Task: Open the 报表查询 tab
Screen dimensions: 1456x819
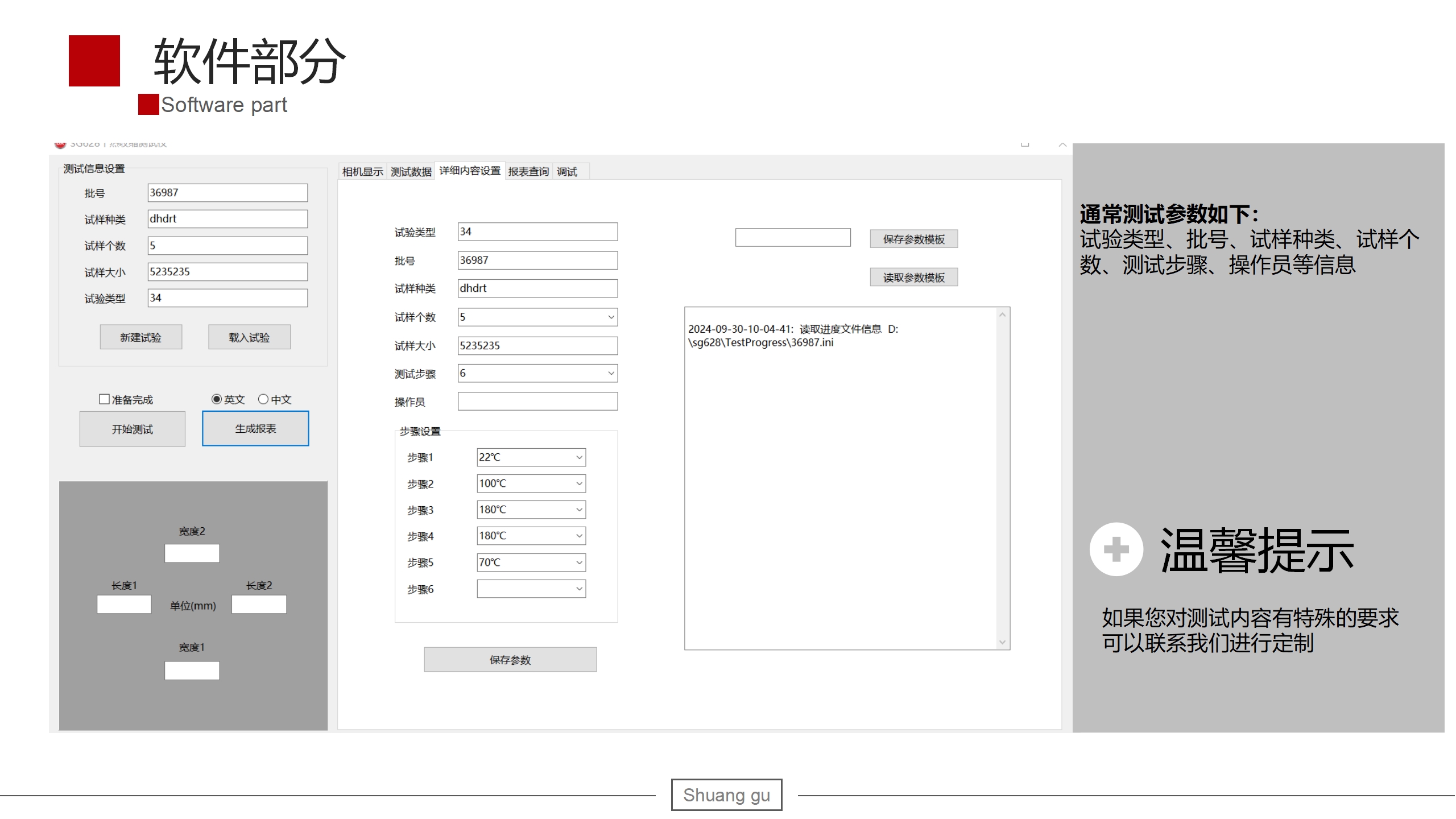Action: 528,172
